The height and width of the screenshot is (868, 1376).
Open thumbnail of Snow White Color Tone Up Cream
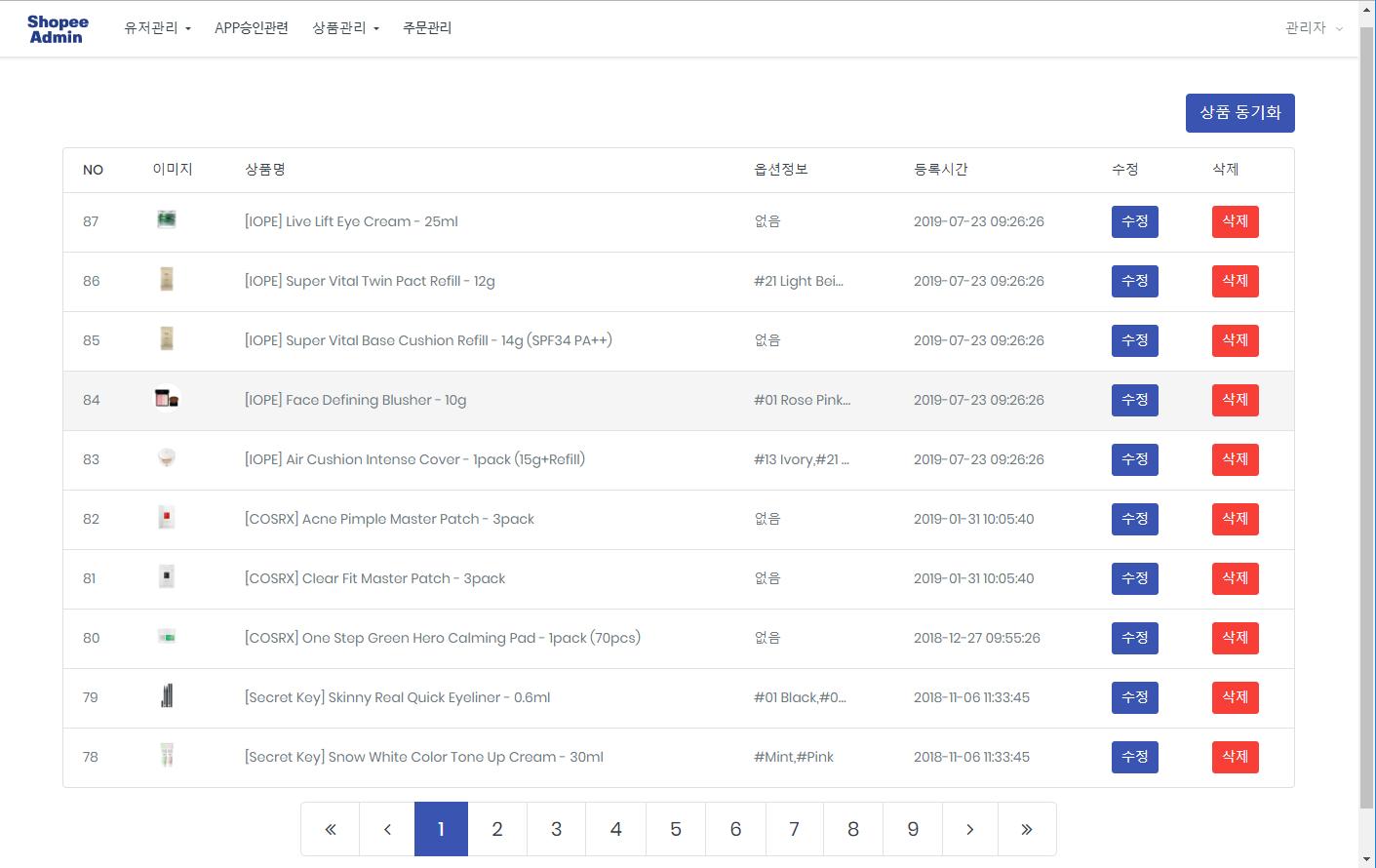[x=167, y=755]
